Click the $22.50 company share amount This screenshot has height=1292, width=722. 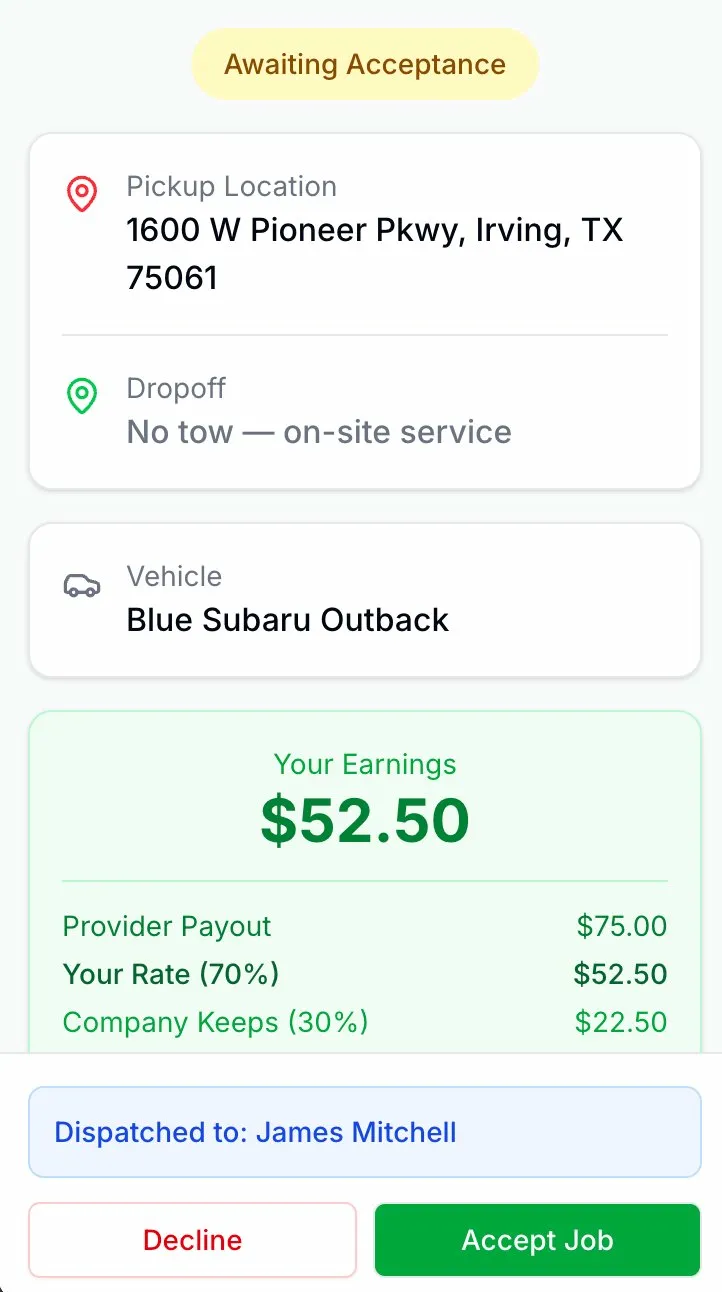[621, 1022]
